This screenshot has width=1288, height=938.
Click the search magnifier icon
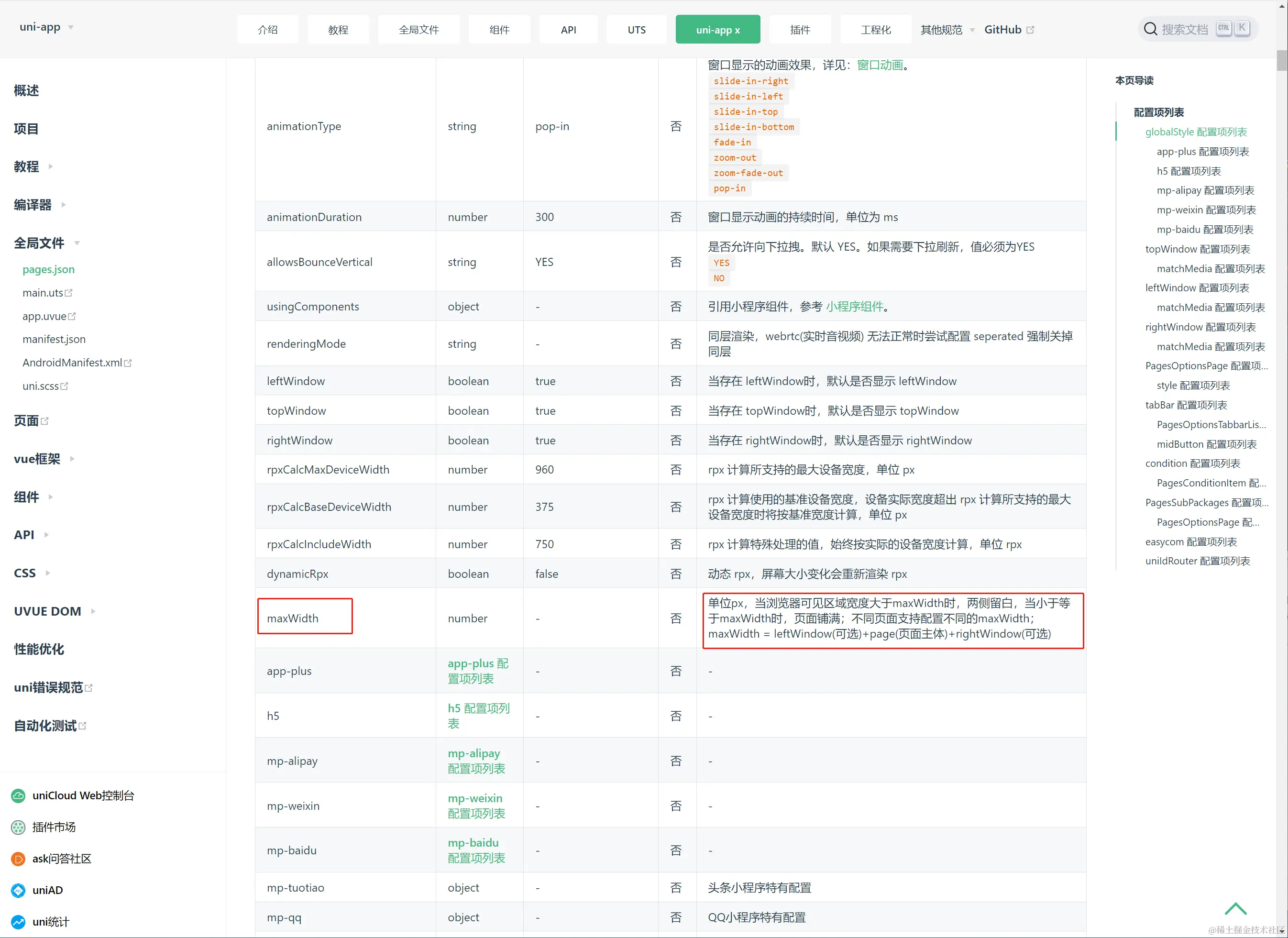(1151, 29)
